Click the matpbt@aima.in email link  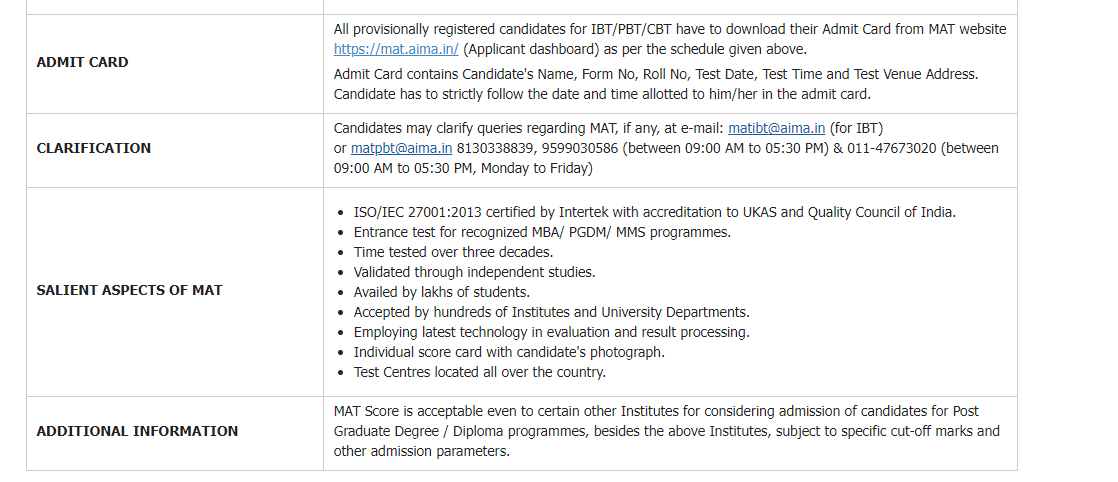[401, 148]
